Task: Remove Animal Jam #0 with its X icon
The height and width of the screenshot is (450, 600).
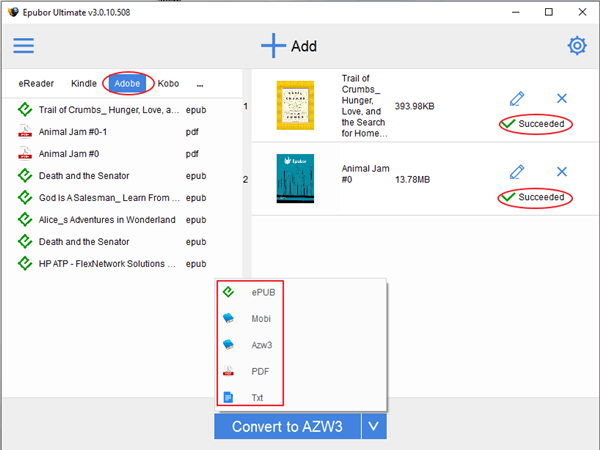Action: (x=562, y=171)
